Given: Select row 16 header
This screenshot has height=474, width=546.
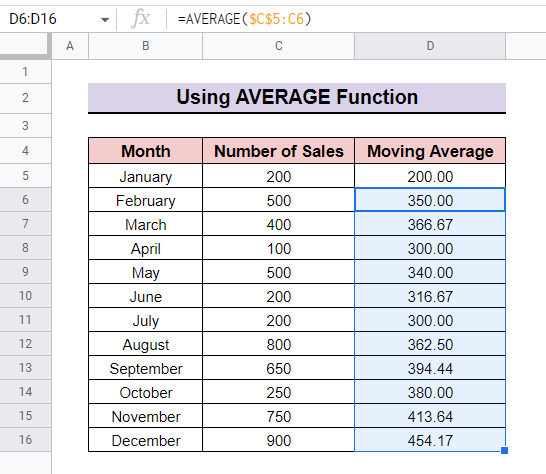Looking at the screenshot, I should 25,440.
